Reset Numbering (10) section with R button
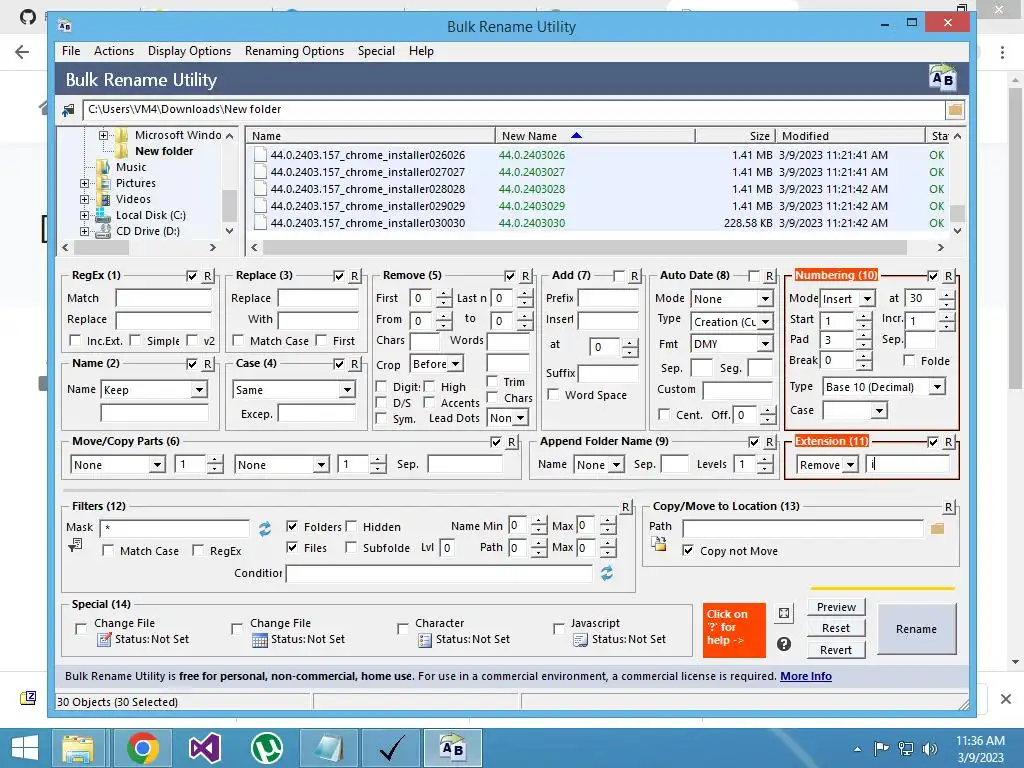Image resolution: width=1024 pixels, height=768 pixels. pyautogui.click(x=949, y=276)
